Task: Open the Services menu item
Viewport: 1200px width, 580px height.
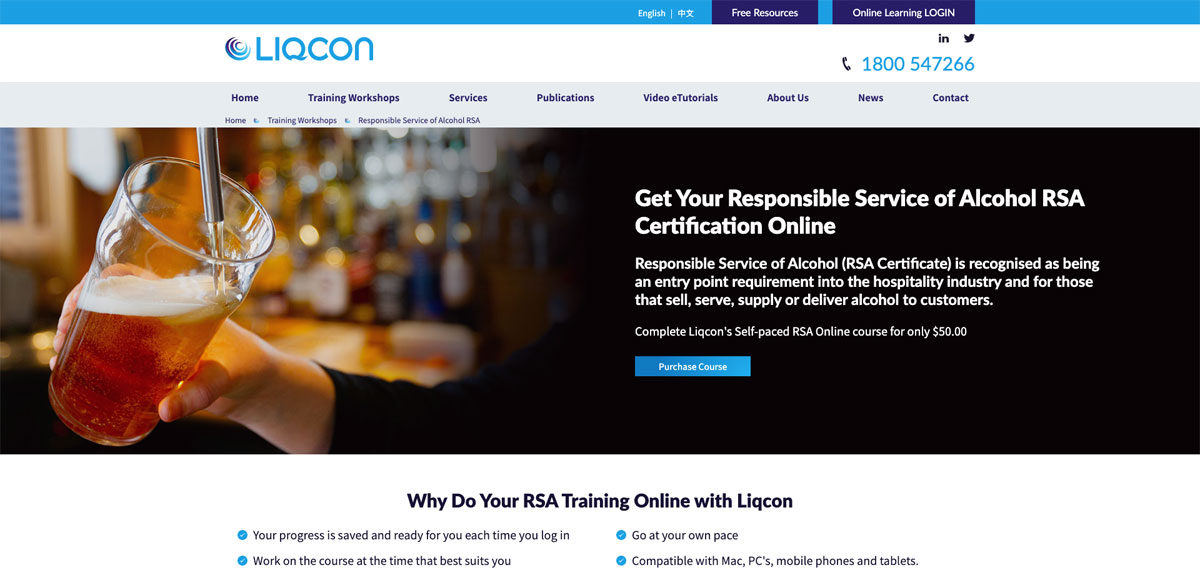Action: pos(468,98)
